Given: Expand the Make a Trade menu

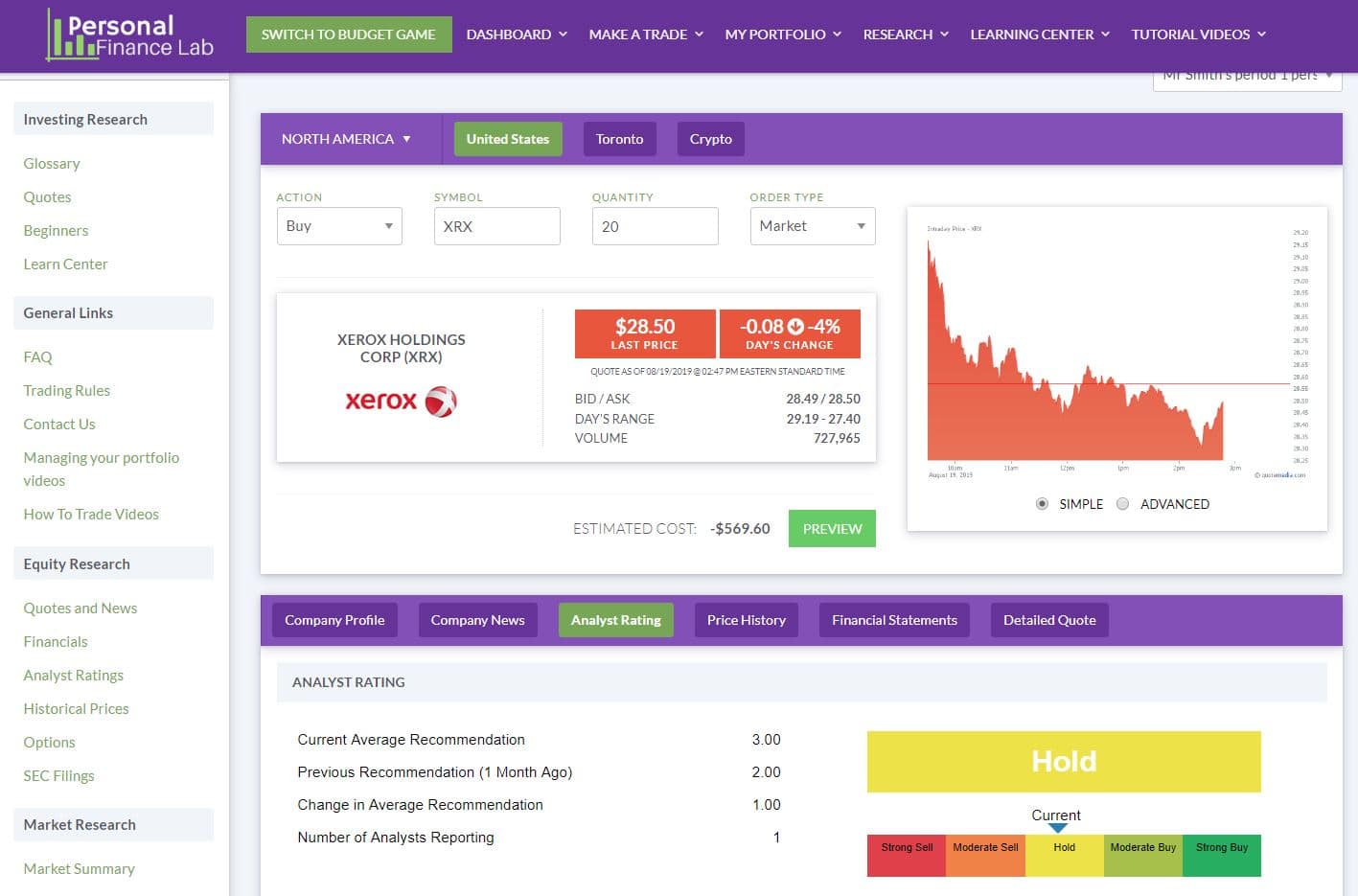Looking at the screenshot, I should [646, 34].
